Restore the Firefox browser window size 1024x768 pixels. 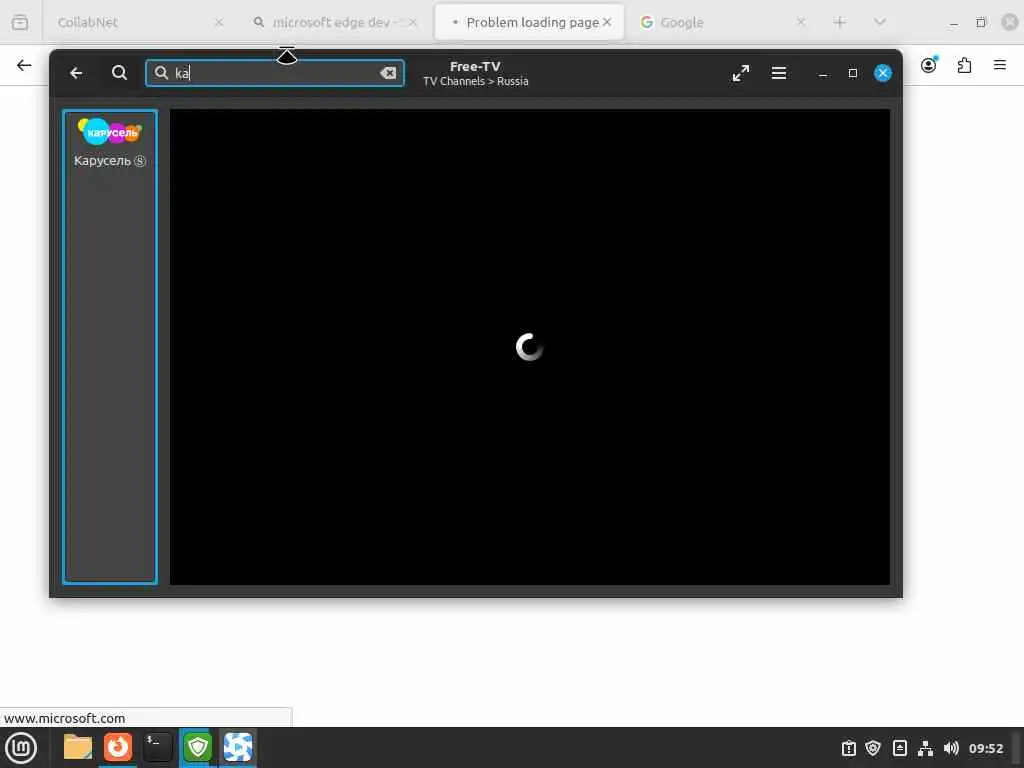(981, 22)
